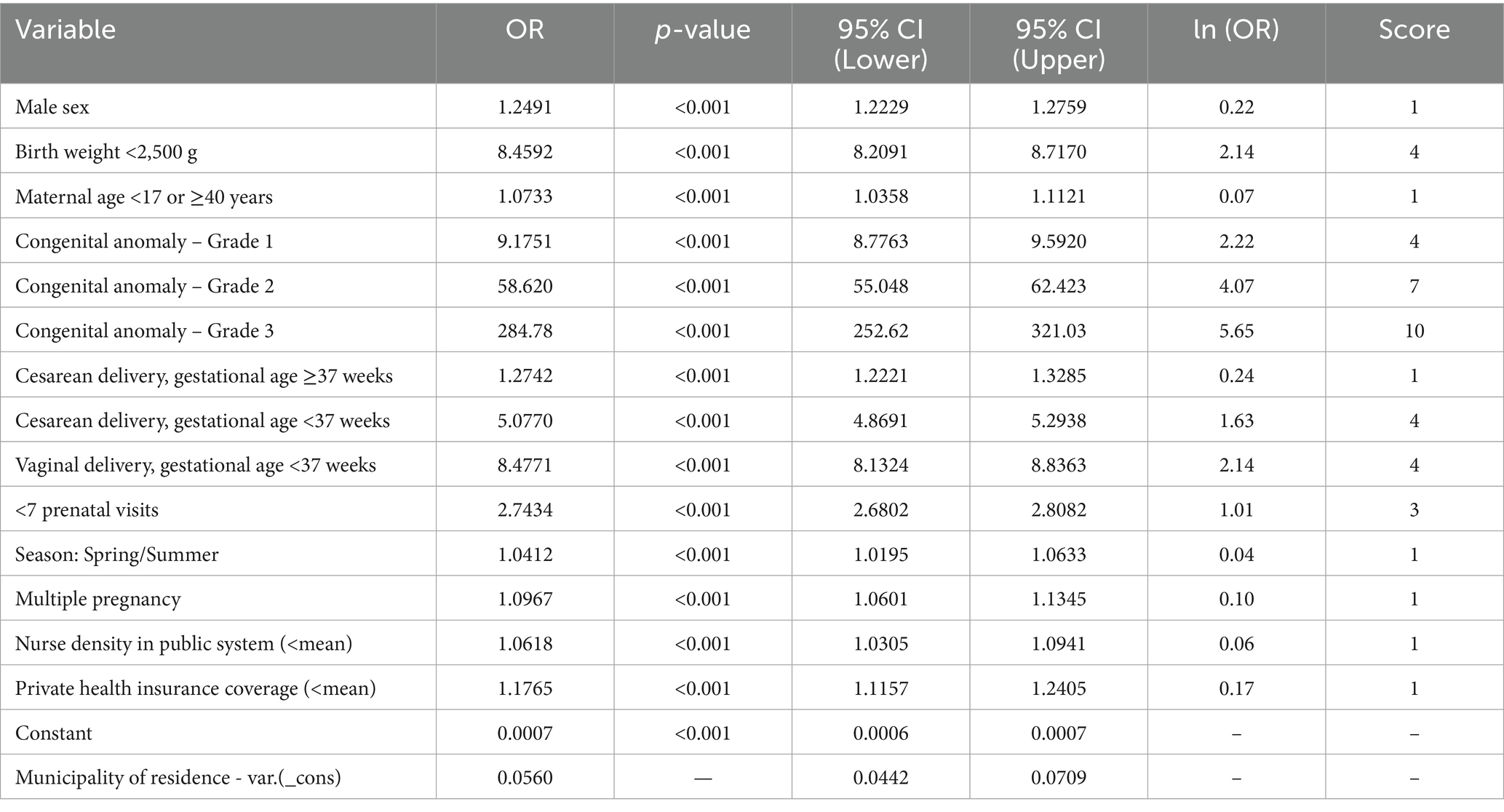The image size is (1504, 812).
Task: Select the p-value column header
Action: coord(702,30)
